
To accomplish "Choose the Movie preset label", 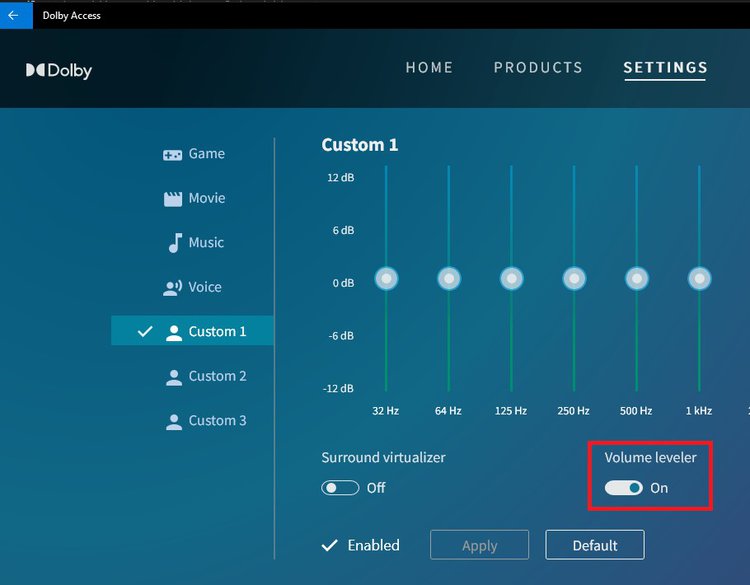I will [207, 198].
